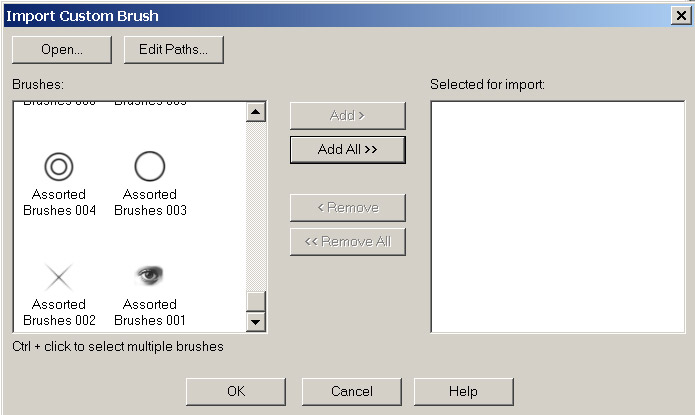Screen dimensions: 695x415
Task: Click the << Remove All button
Action: (x=347, y=241)
